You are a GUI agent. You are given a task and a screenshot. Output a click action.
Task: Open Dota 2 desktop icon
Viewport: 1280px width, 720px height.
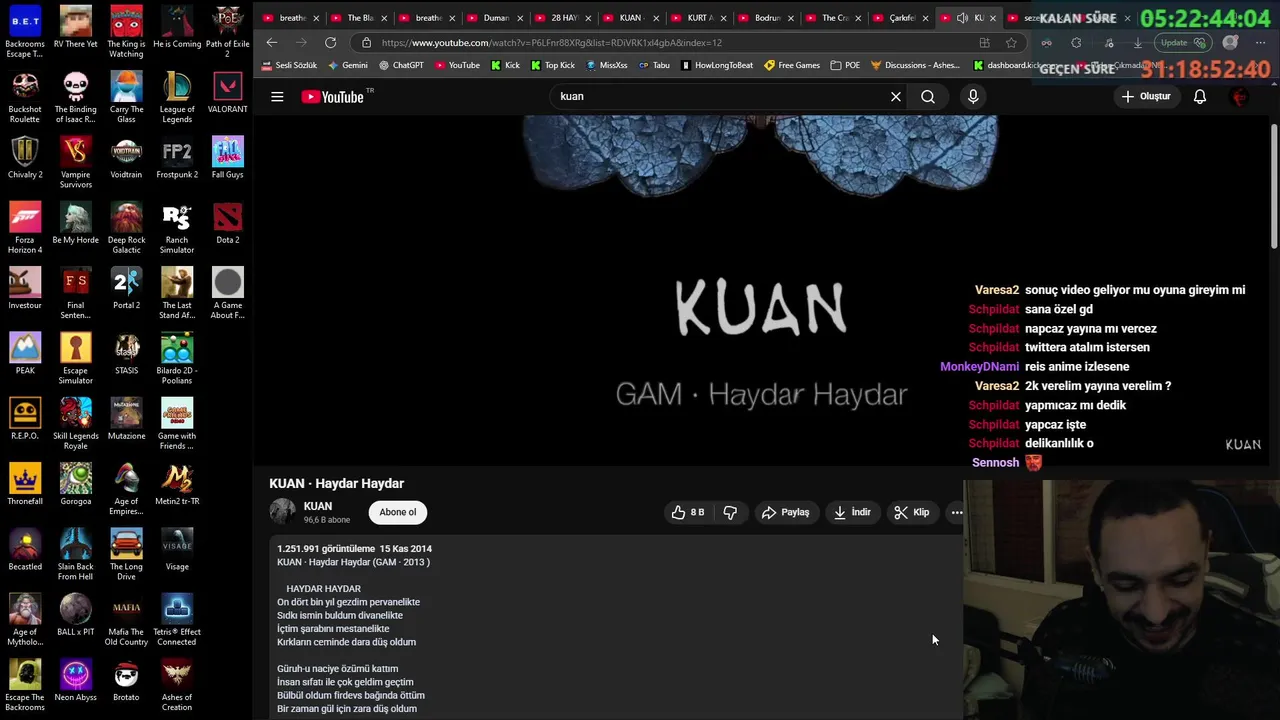click(228, 224)
